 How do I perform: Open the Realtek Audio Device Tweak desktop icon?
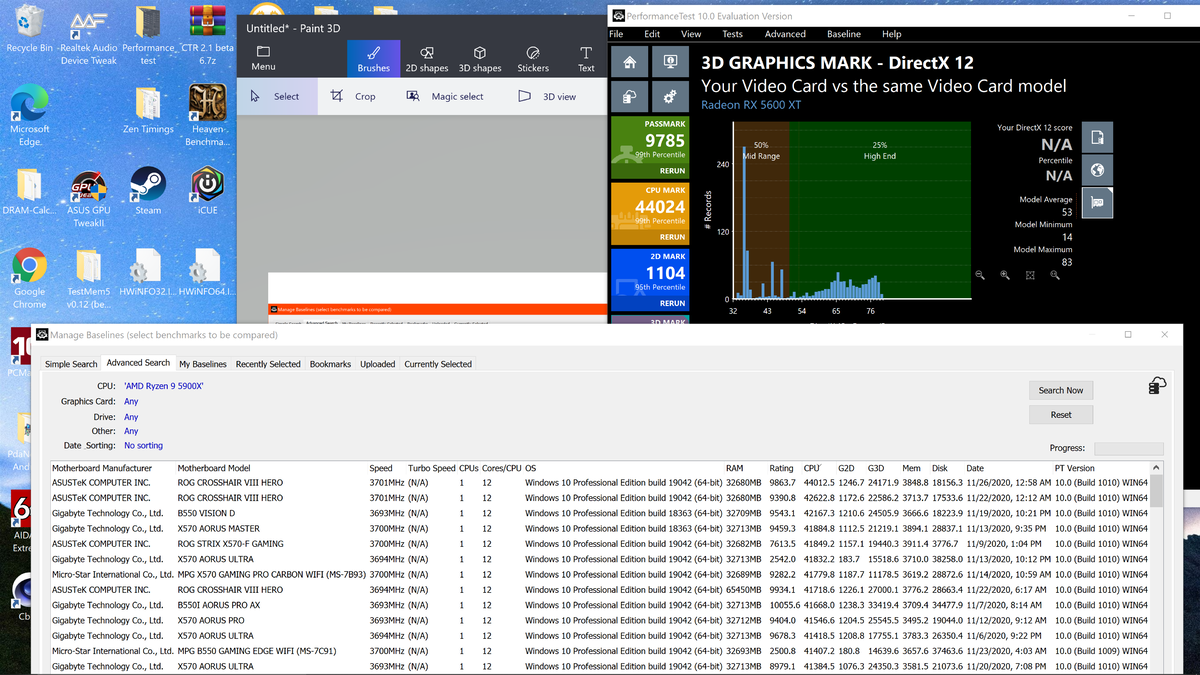88,35
